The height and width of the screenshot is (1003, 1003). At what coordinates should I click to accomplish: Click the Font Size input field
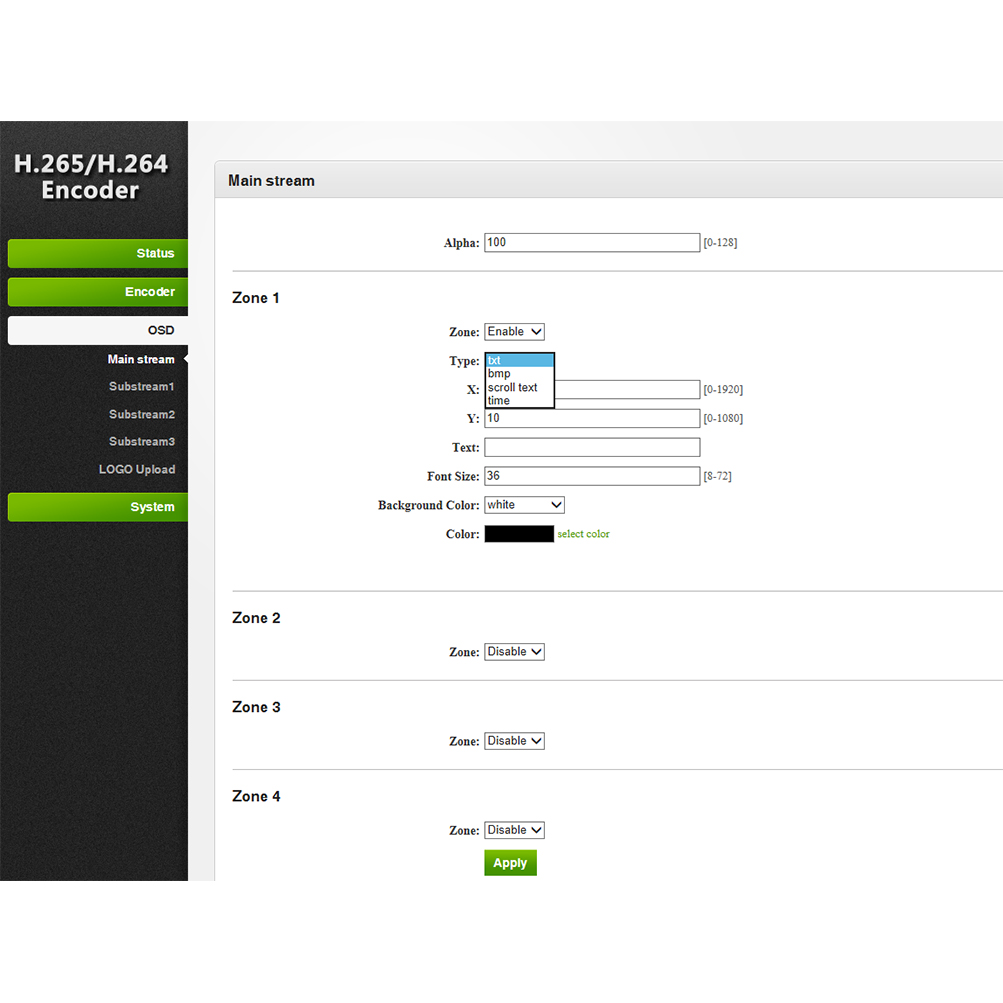592,476
